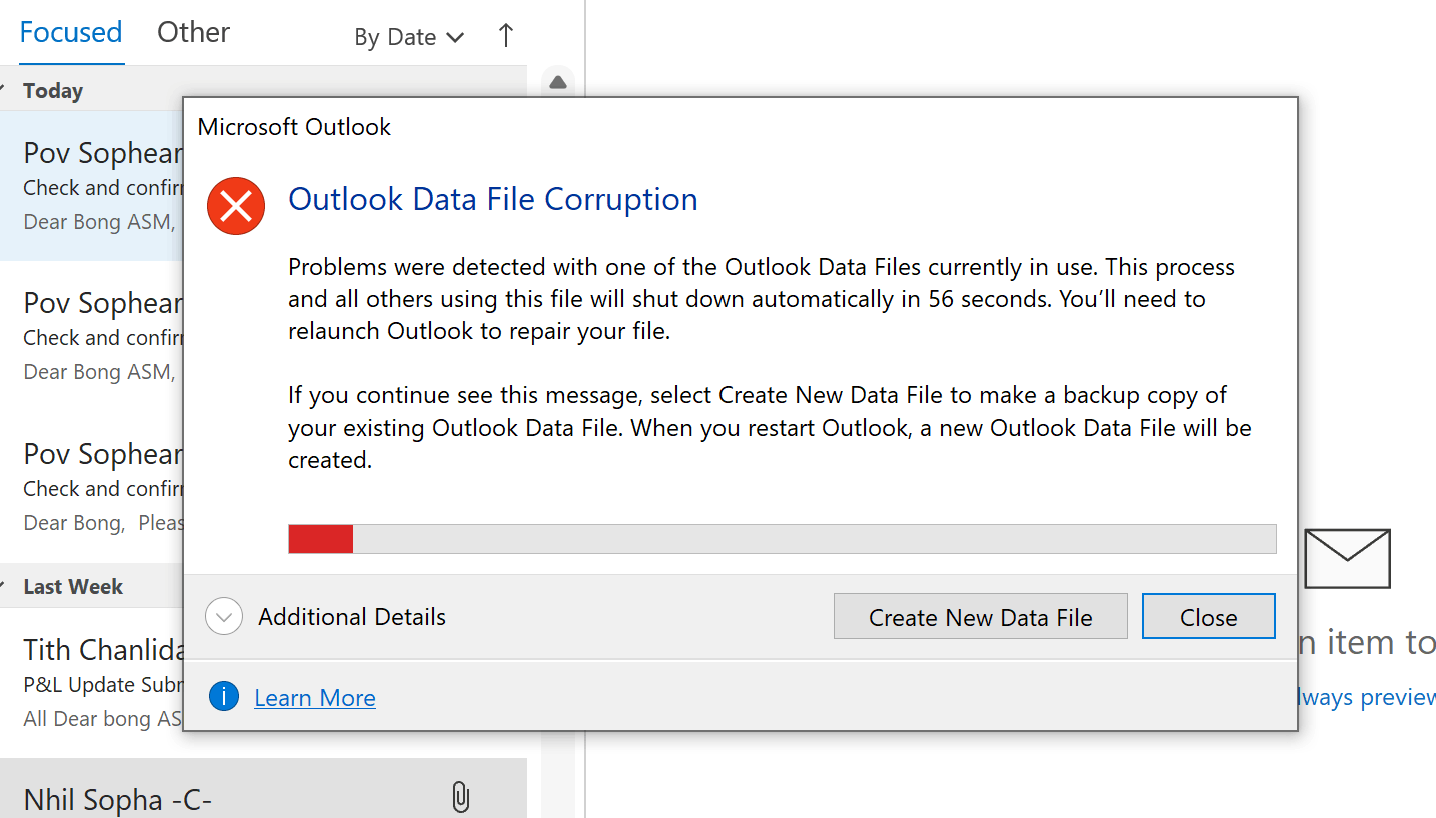Open the Learn More link
This screenshot has width=1436, height=818.
[x=314, y=696]
